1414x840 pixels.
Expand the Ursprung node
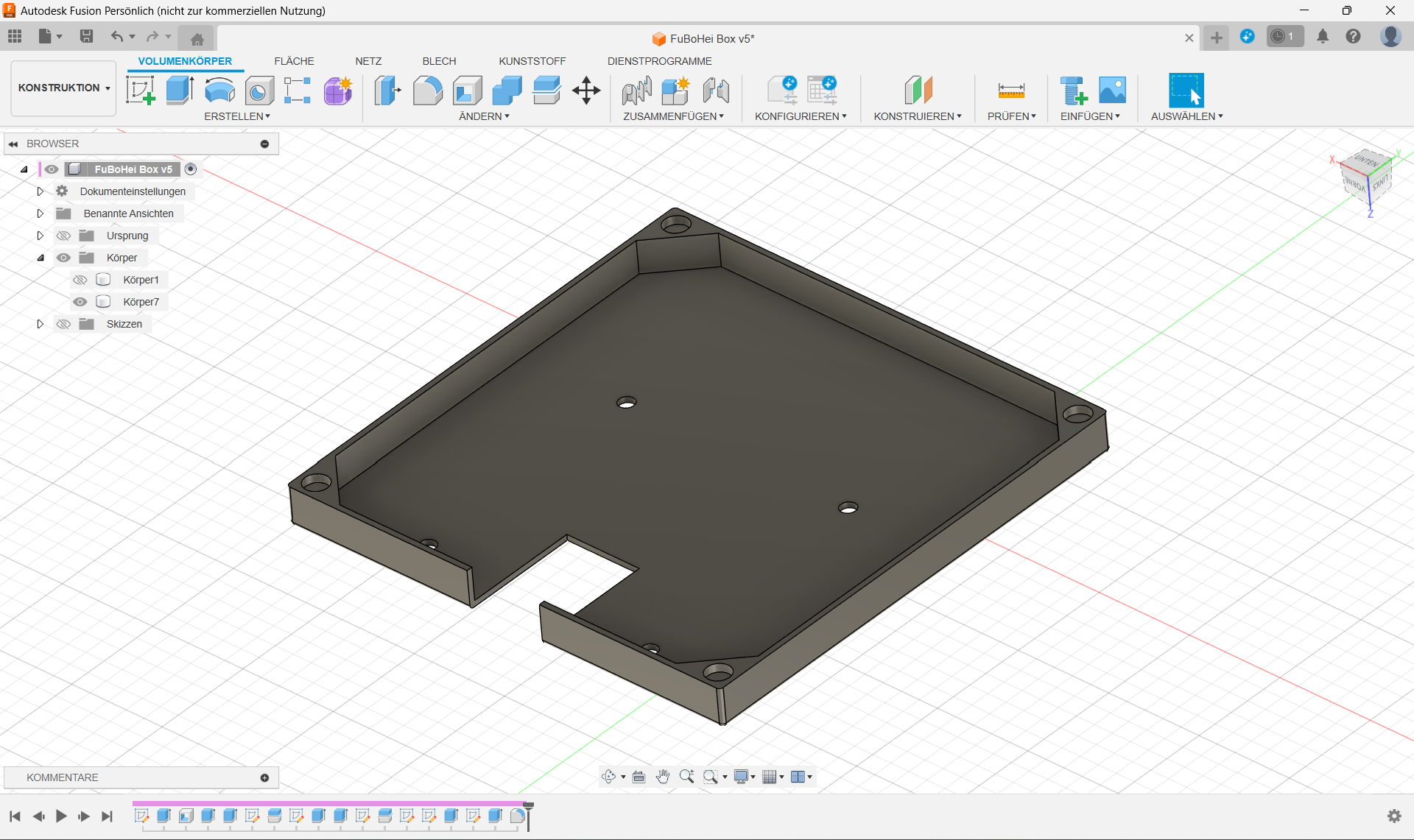point(41,236)
